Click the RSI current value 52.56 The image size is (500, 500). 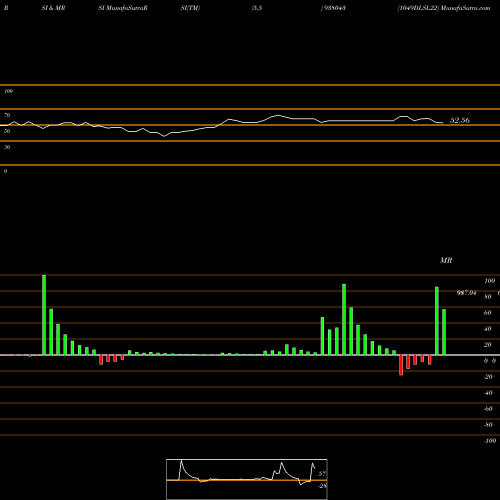pos(460,120)
